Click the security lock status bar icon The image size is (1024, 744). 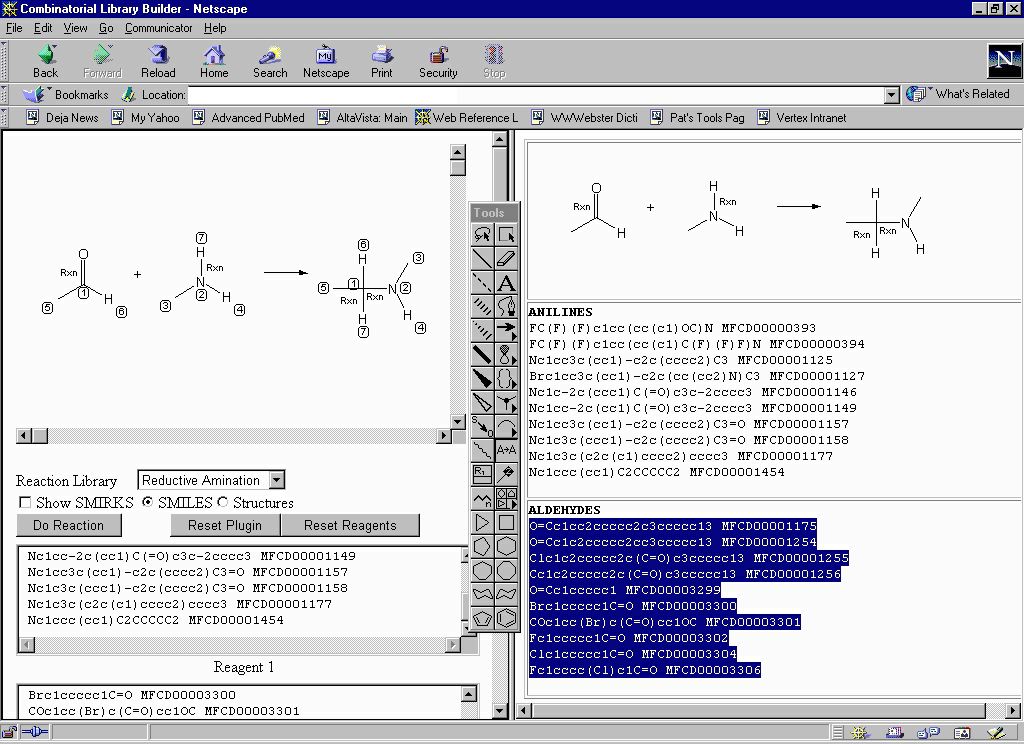coord(10,732)
